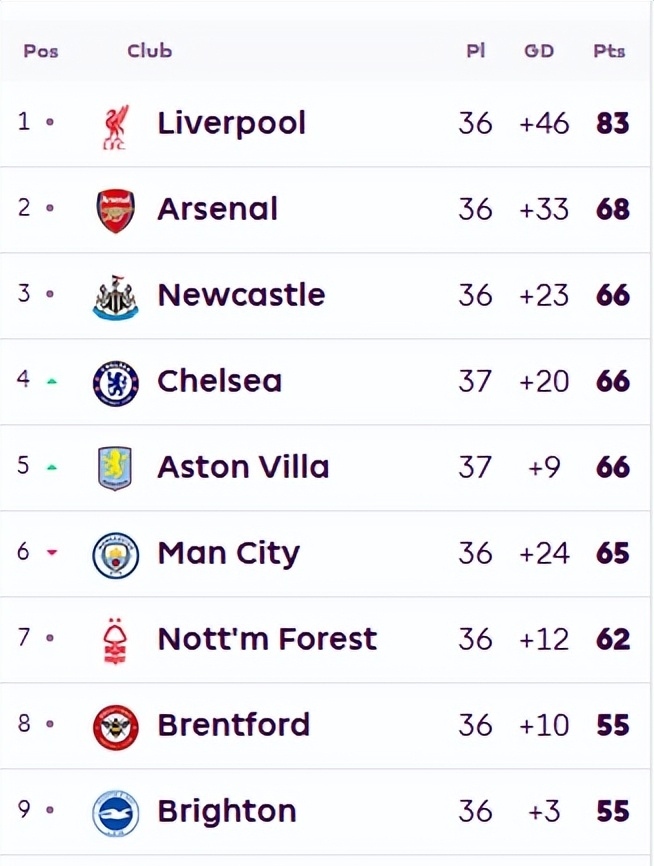
Task: Click the Man City club crest
Action: (x=115, y=555)
